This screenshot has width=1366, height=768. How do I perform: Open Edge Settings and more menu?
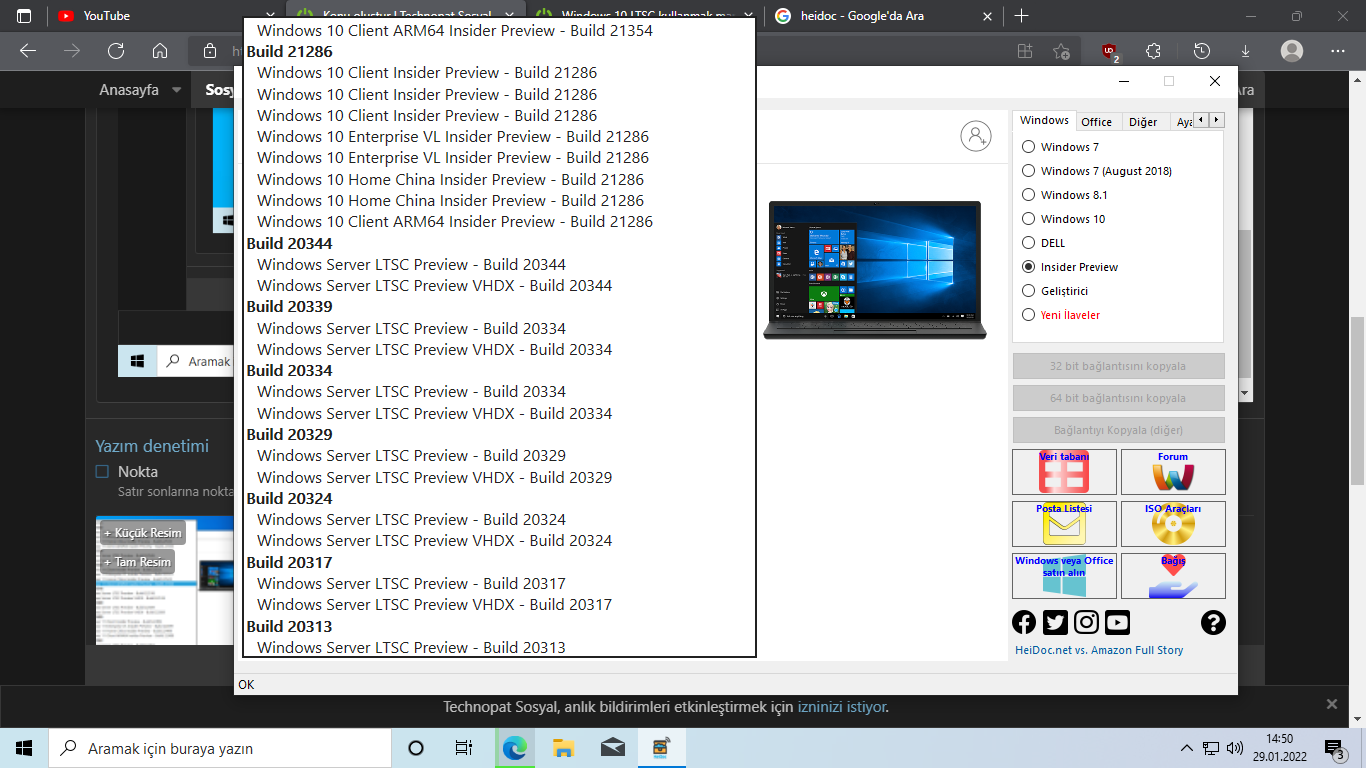pyautogui.click(x=1338, y=51)
